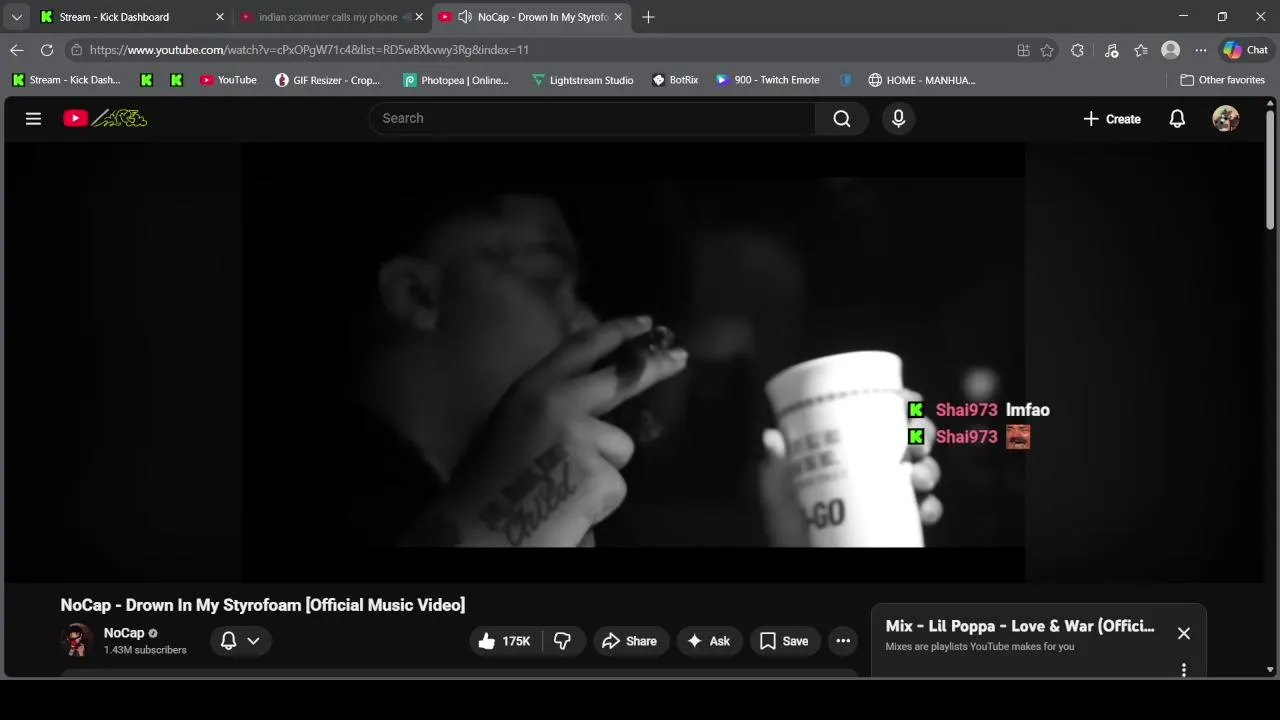Open media control music-note icon
The image size is (1280, 720).
(1111, 50)
